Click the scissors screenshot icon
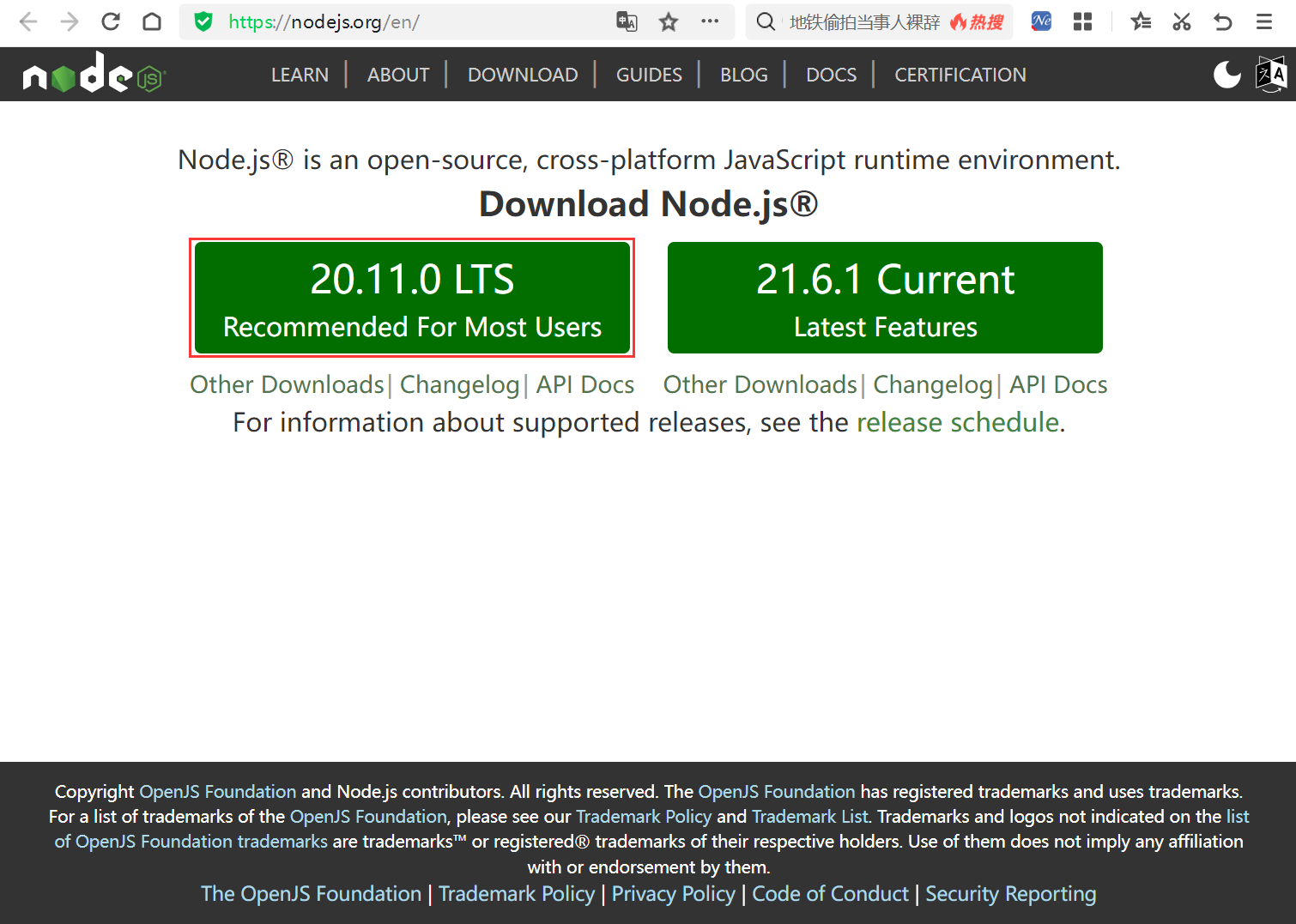 [1182, 21]
